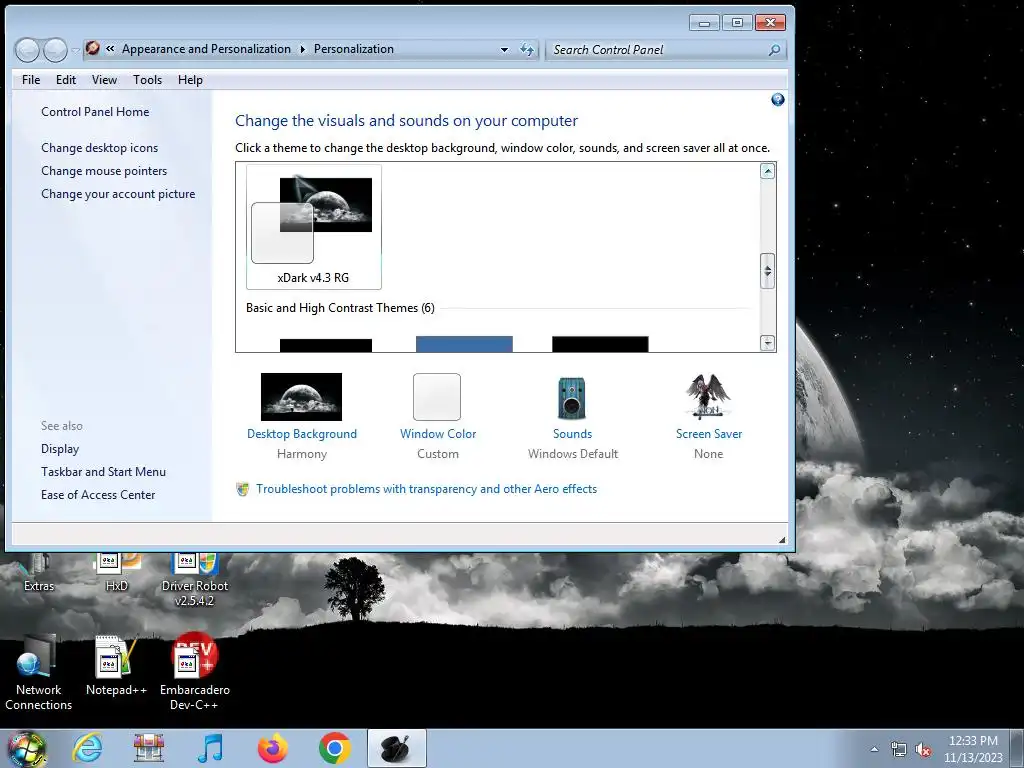Click the Refresh button beside address bar
Viewport: 1024px width, 768px height.
tap(527, 50)
